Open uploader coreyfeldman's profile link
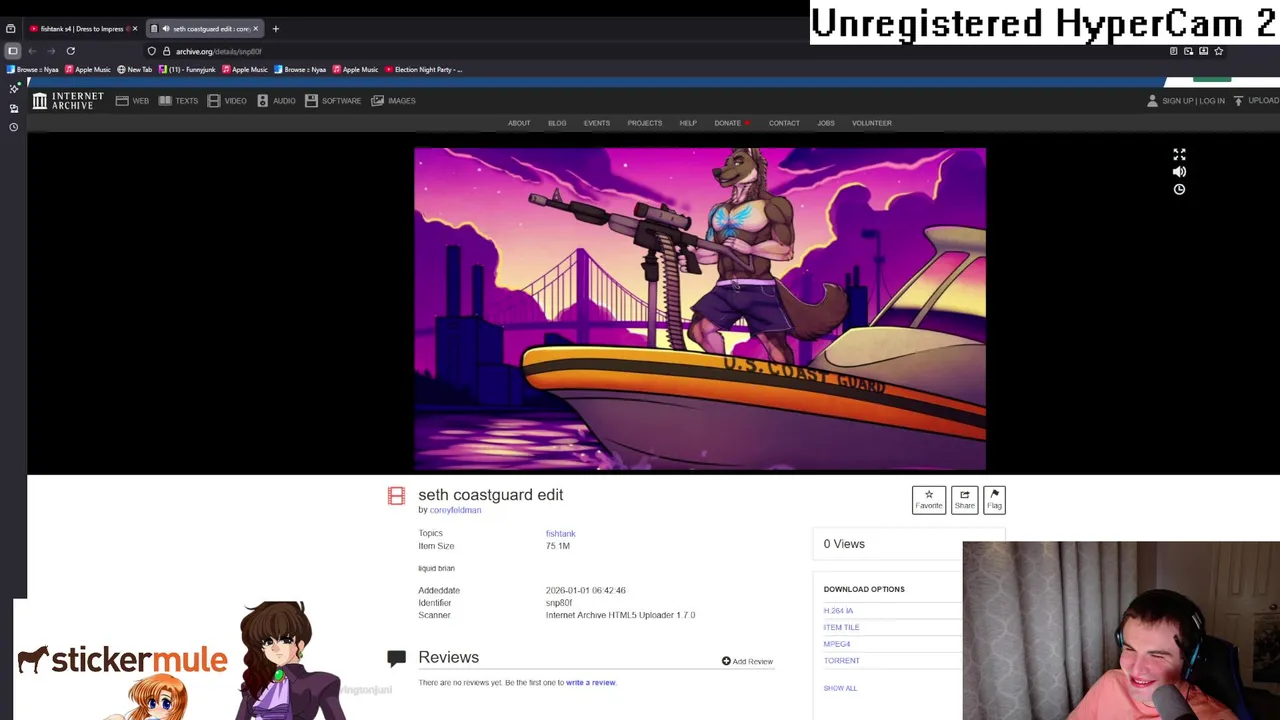 tap(455, 510)
